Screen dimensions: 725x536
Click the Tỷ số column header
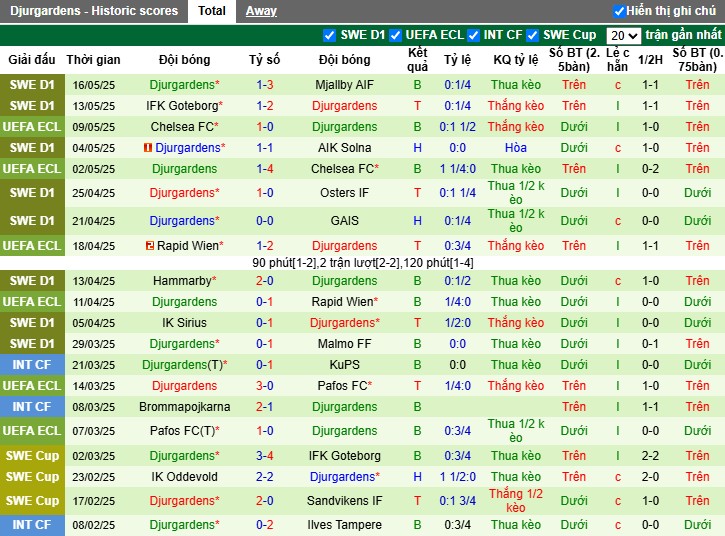tap(264, 60)
